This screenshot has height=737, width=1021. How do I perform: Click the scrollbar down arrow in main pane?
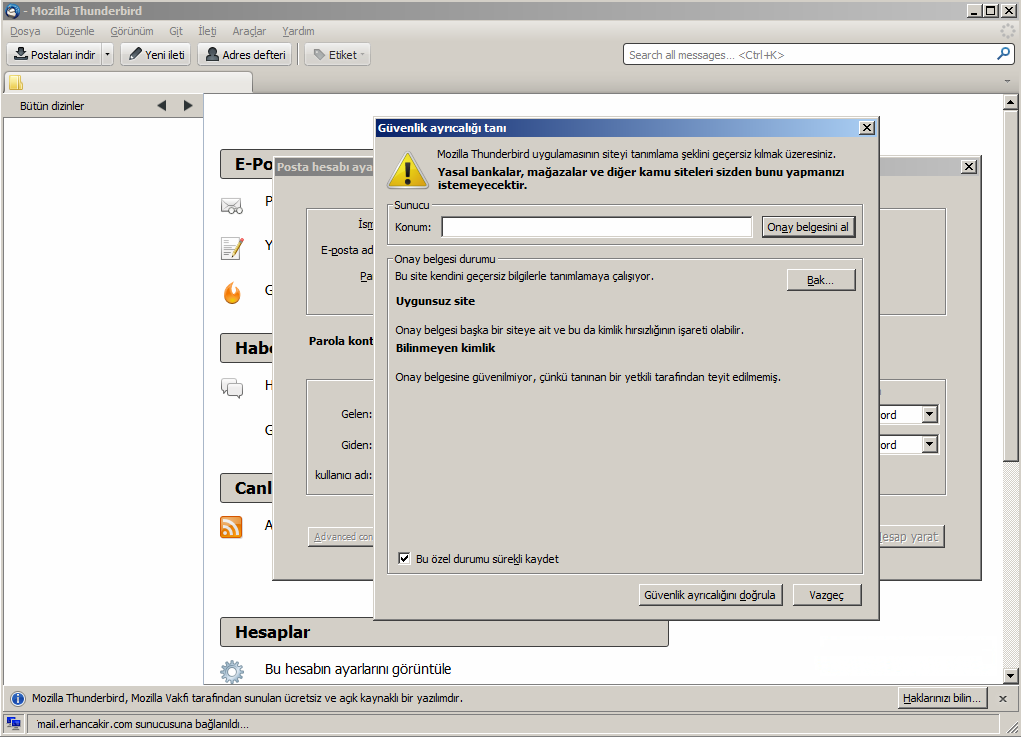pyautogui.click(x=1010, y=676)
